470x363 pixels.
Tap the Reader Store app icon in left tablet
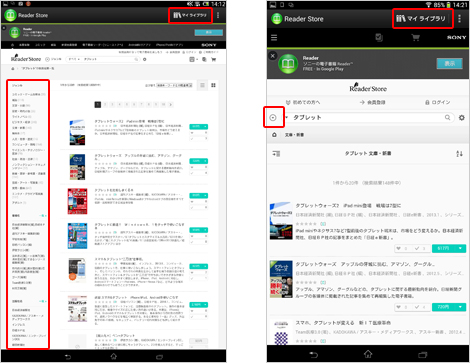click(10, 15)
